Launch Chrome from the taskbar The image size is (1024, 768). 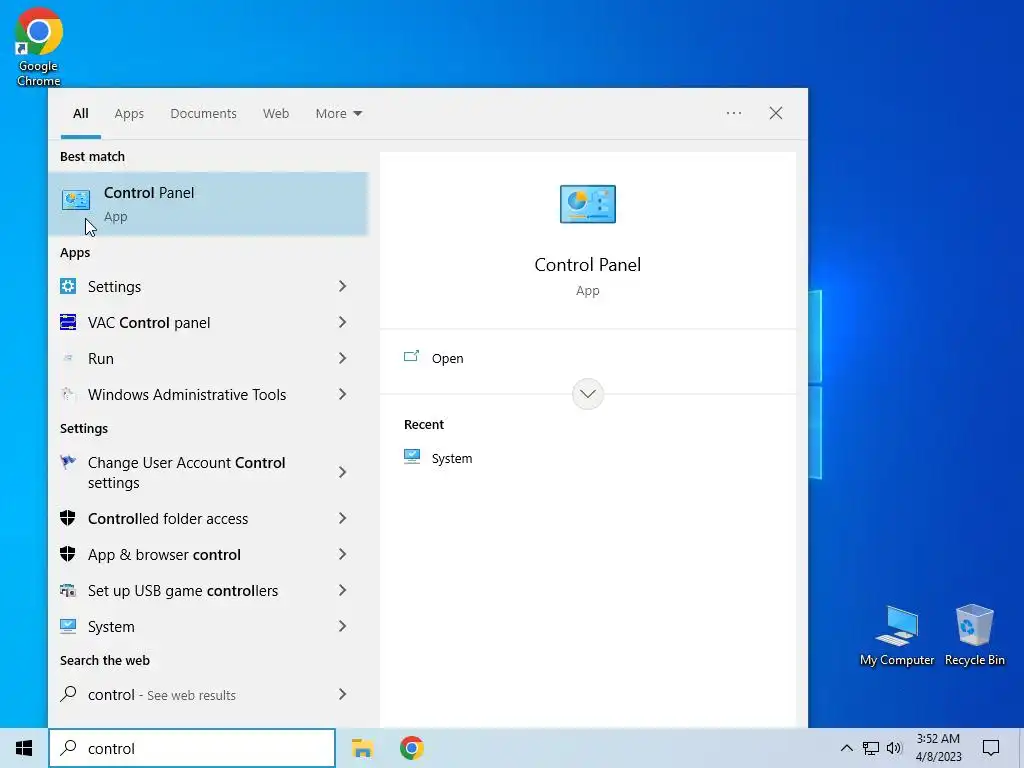411,748
